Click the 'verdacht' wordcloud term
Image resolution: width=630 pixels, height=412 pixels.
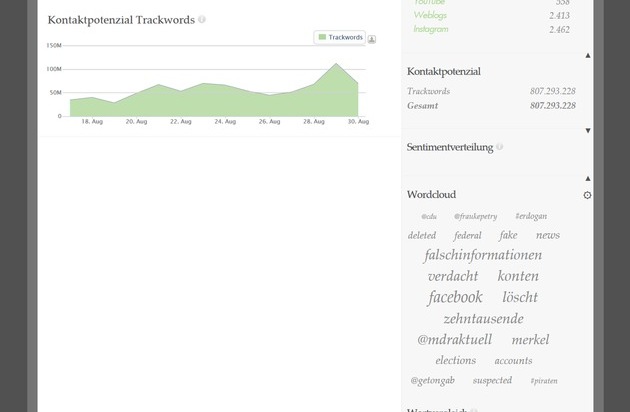coord(453,276)
